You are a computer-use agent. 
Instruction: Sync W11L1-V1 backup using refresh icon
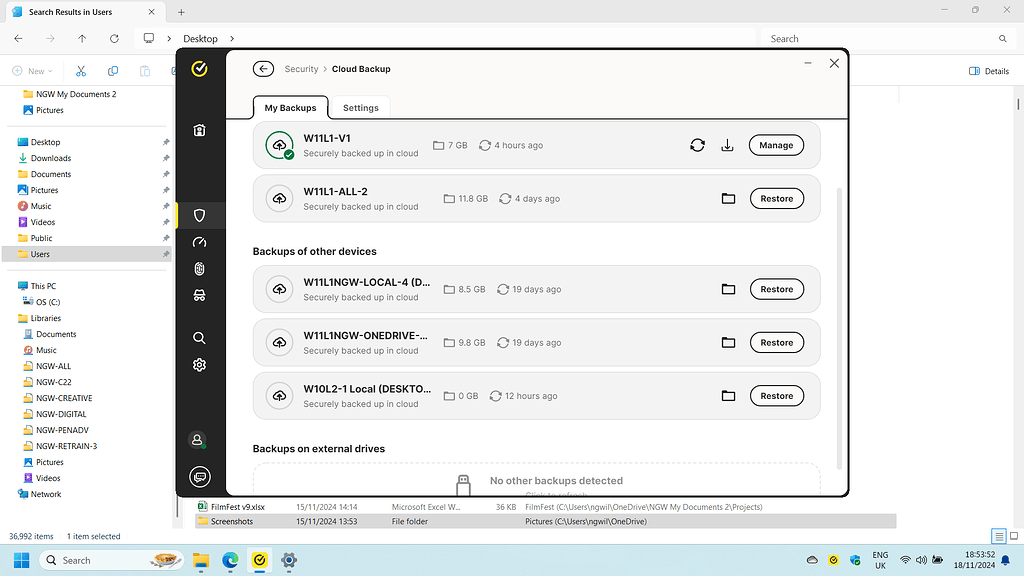pos(697,145)
